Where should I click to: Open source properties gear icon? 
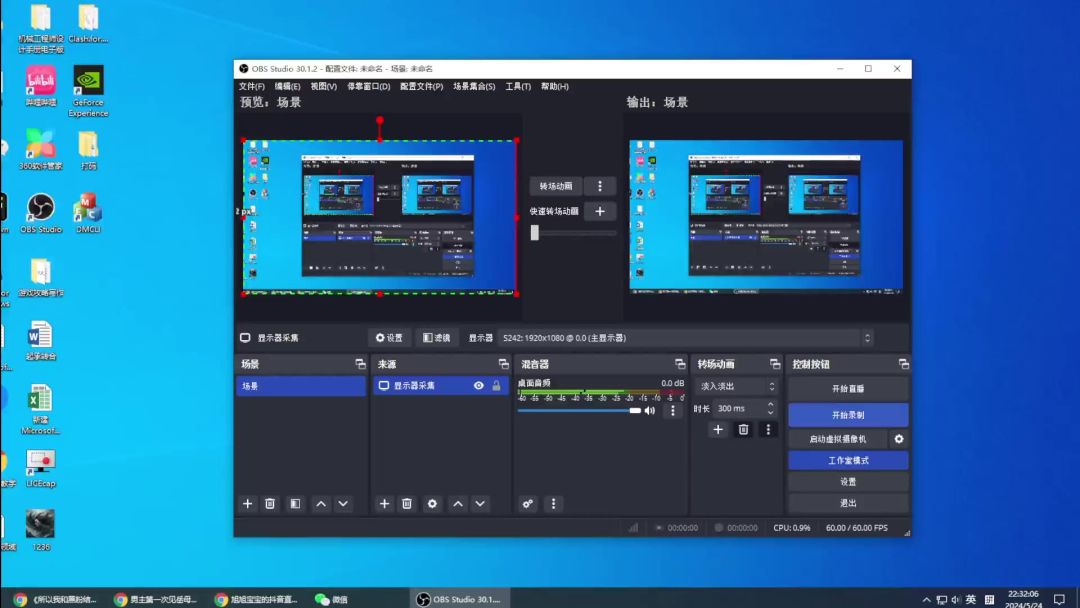pos(432,504)
